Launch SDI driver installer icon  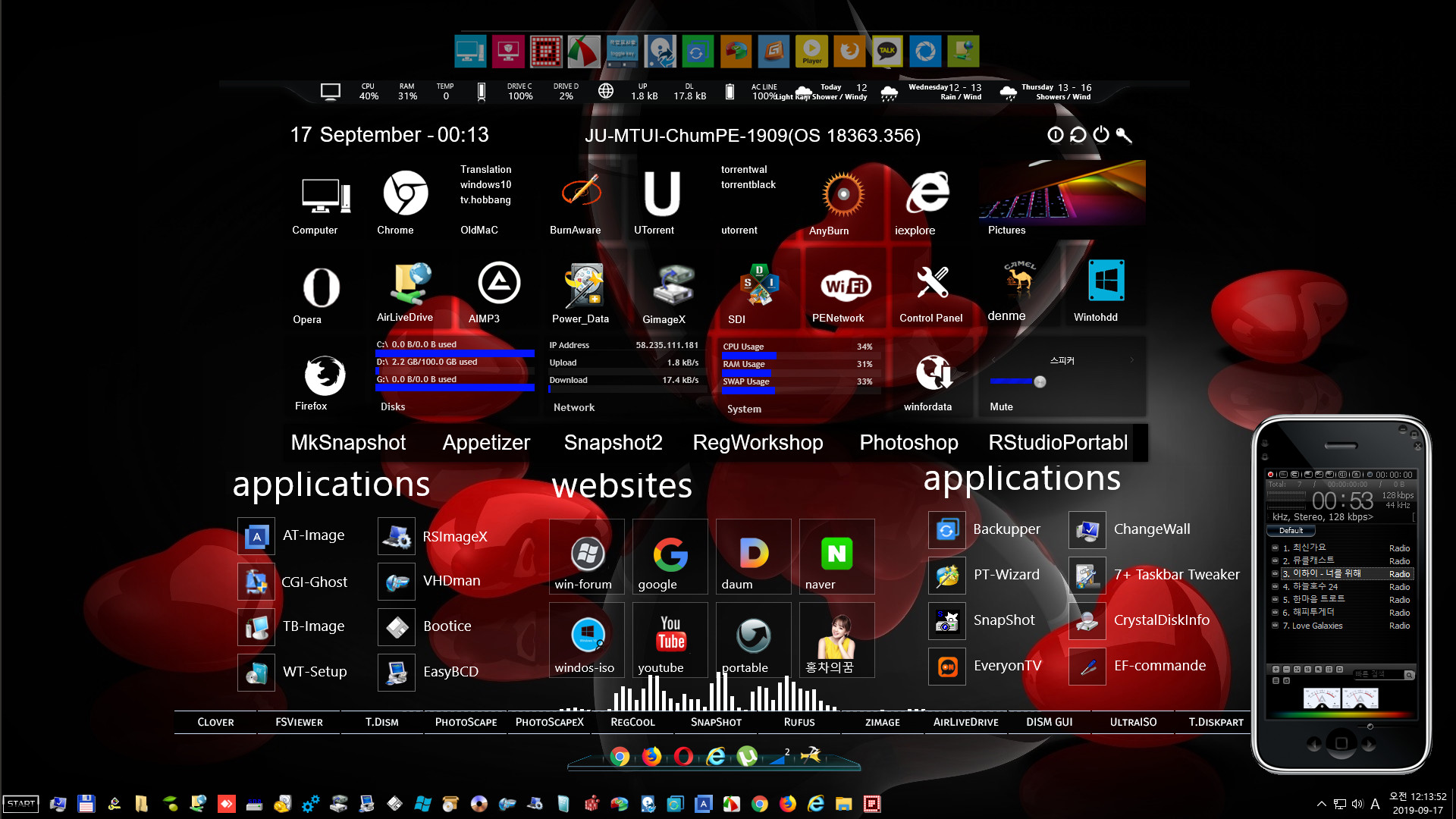point(759,284)
